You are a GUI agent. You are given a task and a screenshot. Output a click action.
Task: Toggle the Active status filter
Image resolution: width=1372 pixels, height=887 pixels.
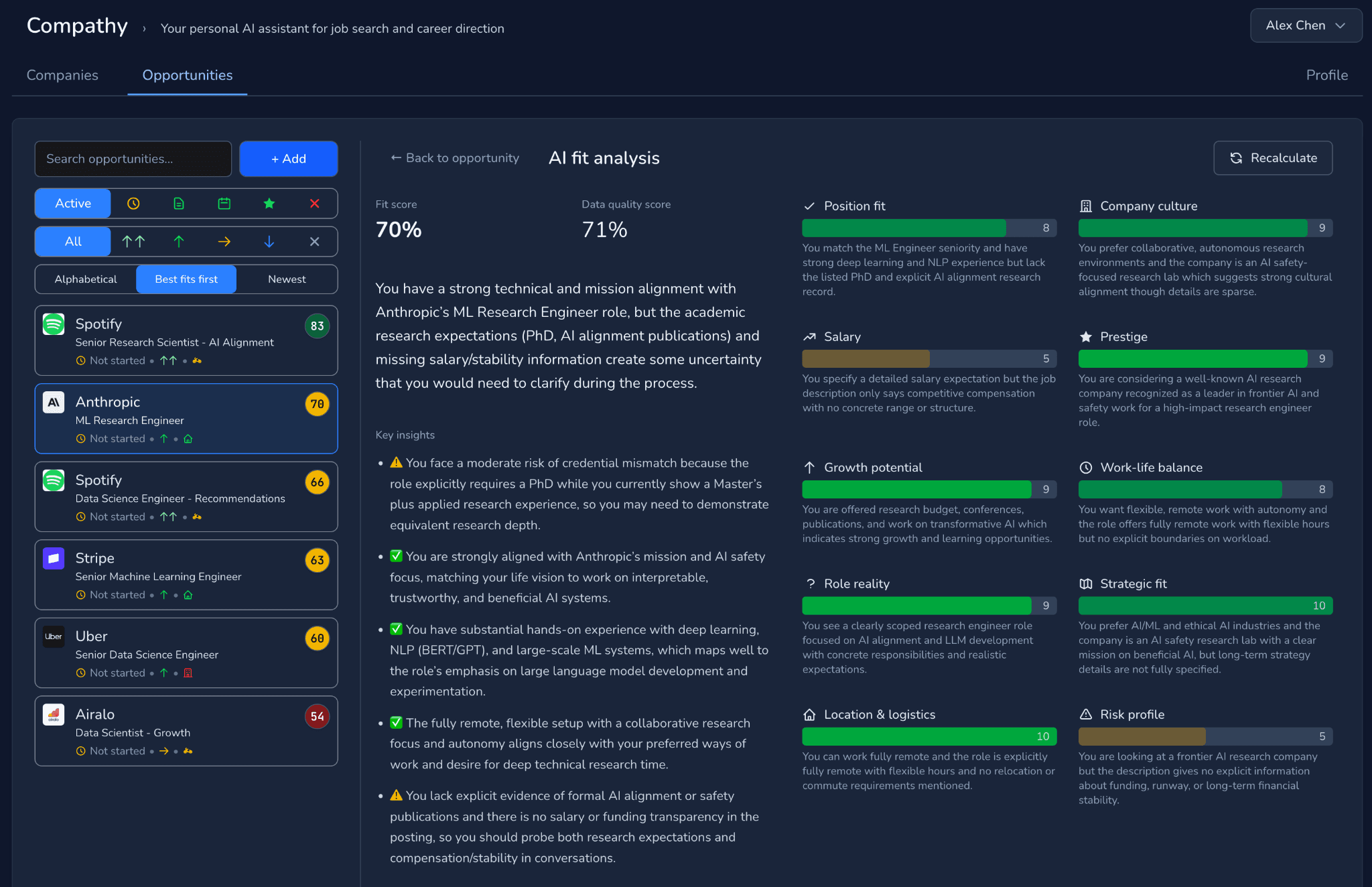click(x=73, y=204)
